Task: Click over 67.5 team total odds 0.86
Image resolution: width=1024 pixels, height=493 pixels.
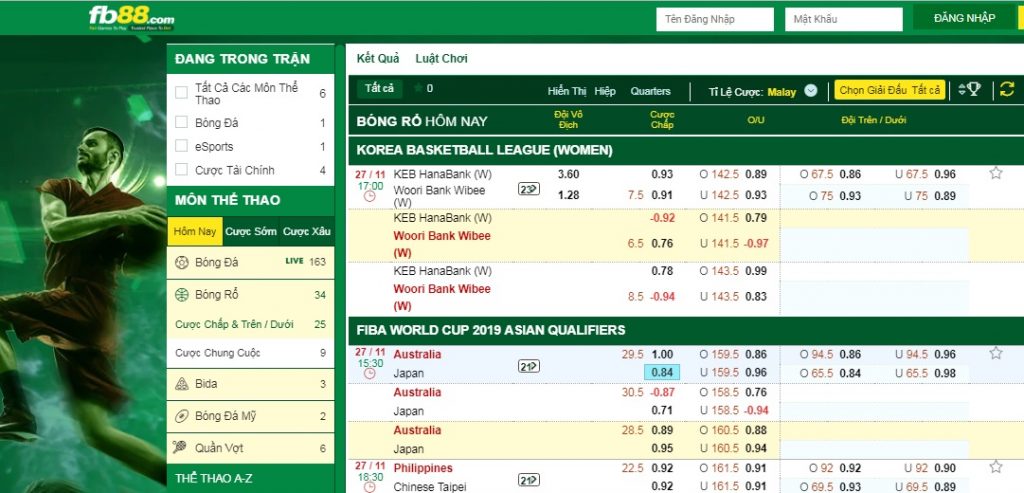Action: pyautogui.click(x=850, y=174)
